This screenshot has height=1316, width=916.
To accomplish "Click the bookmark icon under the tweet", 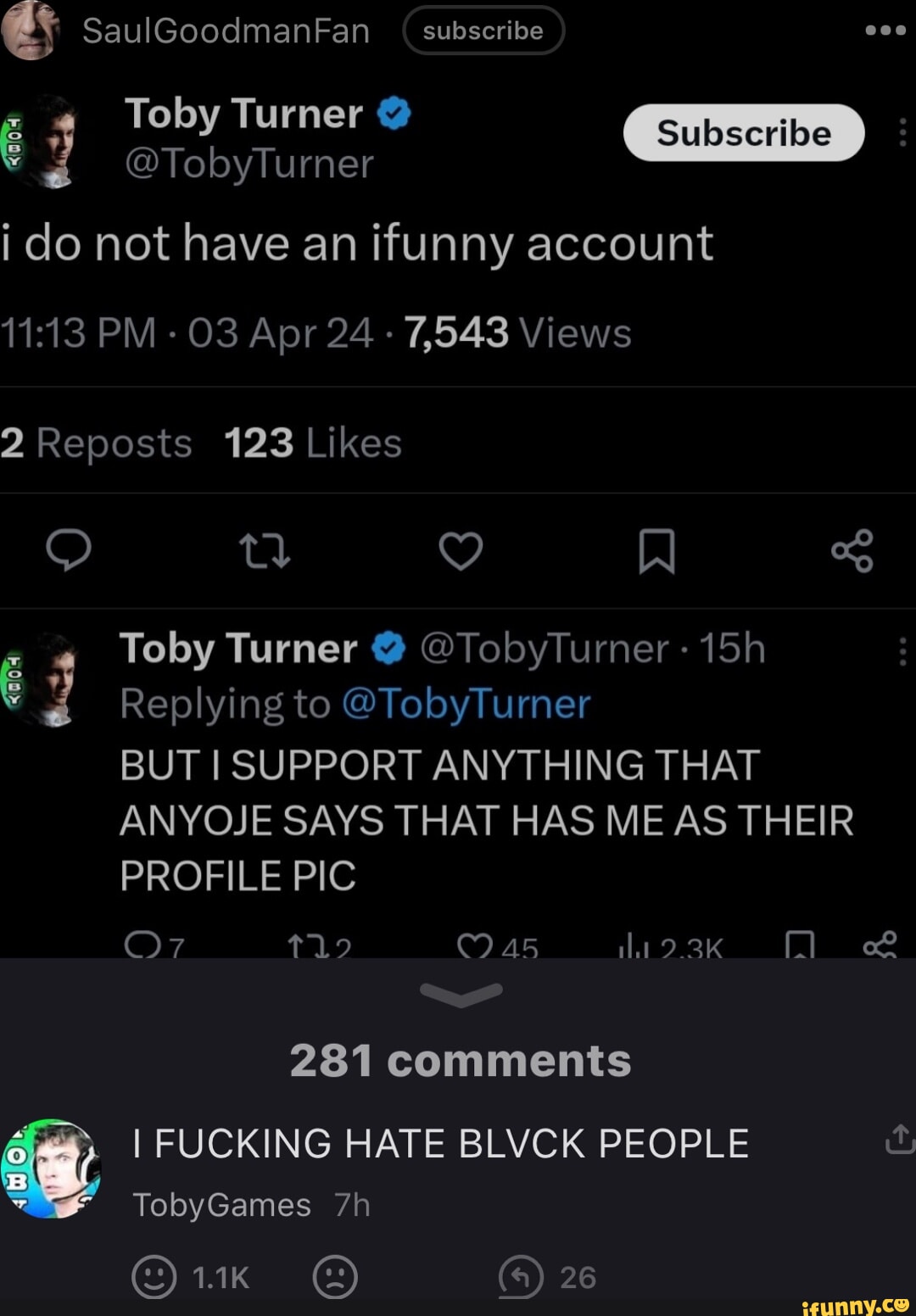I will click(654, 551).
